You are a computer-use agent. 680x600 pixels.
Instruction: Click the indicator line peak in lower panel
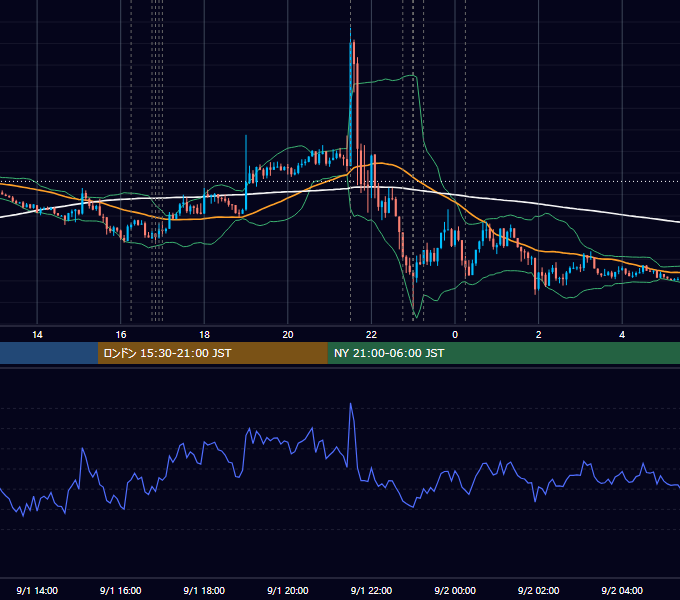[351, 404]
